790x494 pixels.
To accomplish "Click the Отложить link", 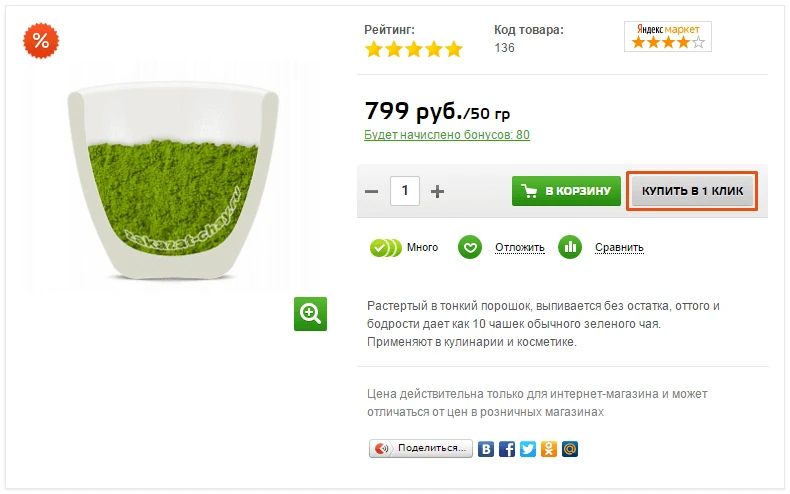I will [x=519, y=248].
